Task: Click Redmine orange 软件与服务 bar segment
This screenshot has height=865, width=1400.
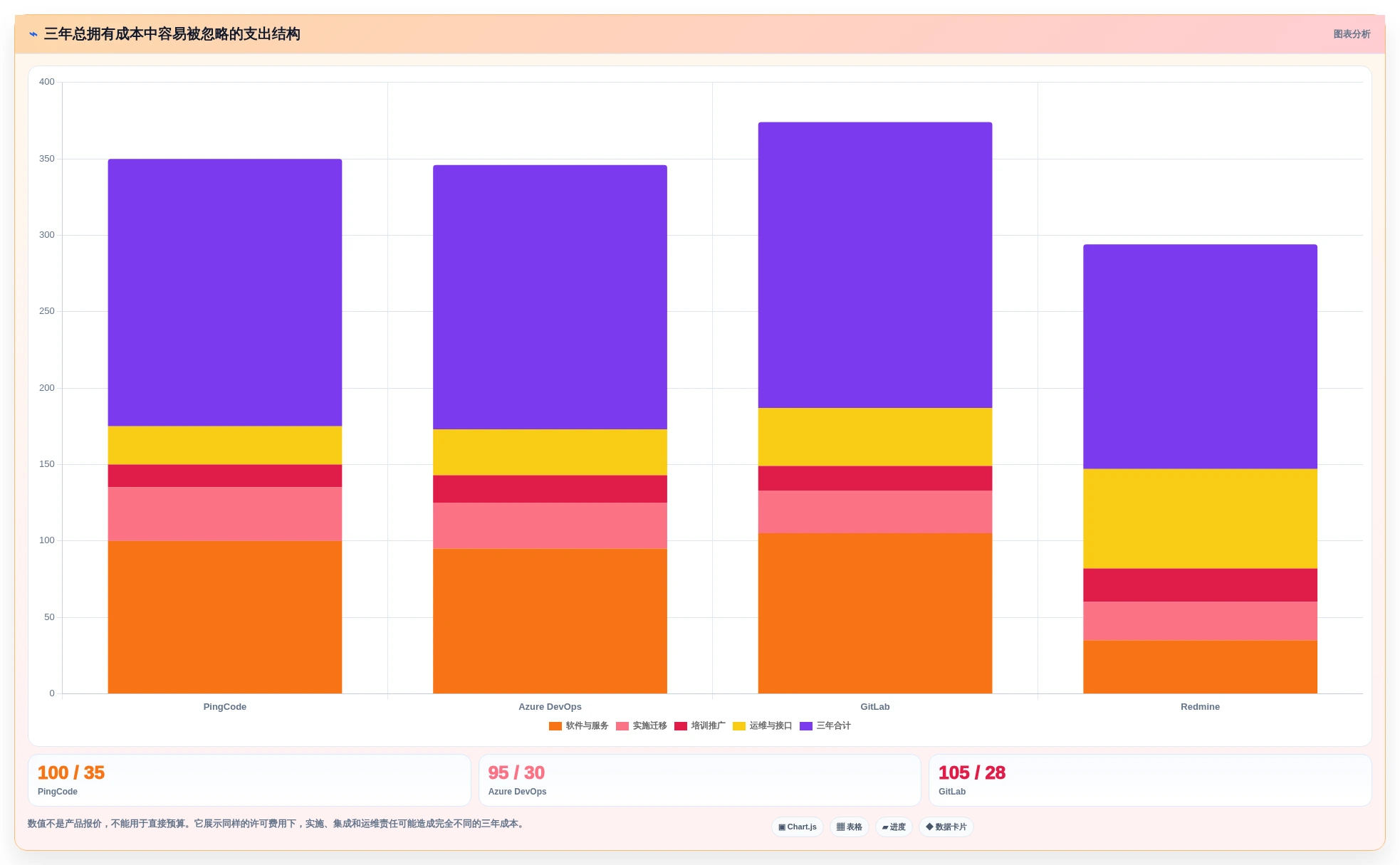Action: pyautogui.click(x=1200, y=667)
